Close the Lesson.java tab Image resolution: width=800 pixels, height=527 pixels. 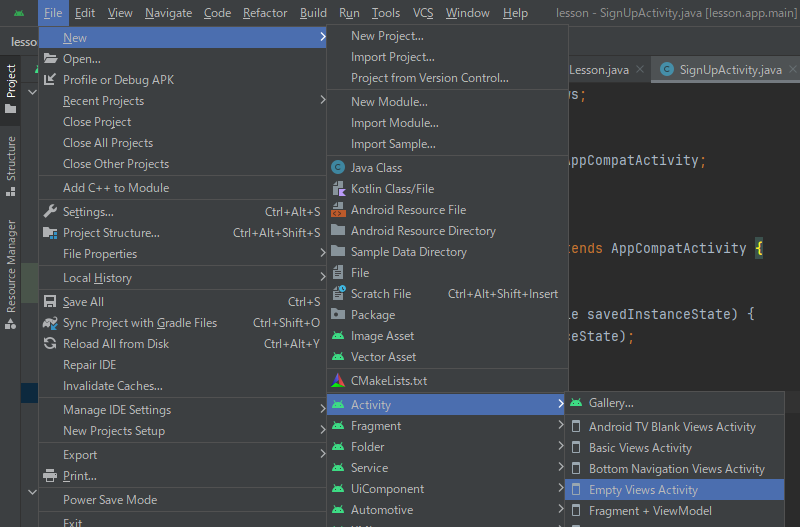640,69
